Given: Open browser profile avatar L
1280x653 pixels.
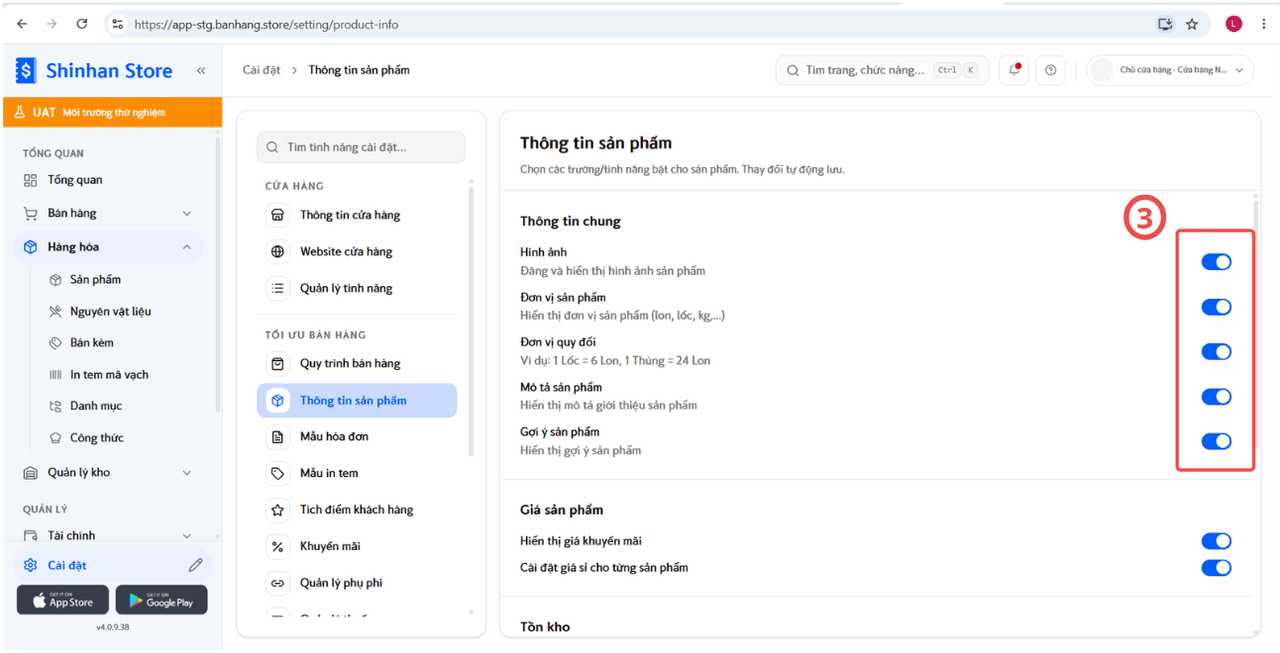Looking at the screenshot, I should (1234, 24).
